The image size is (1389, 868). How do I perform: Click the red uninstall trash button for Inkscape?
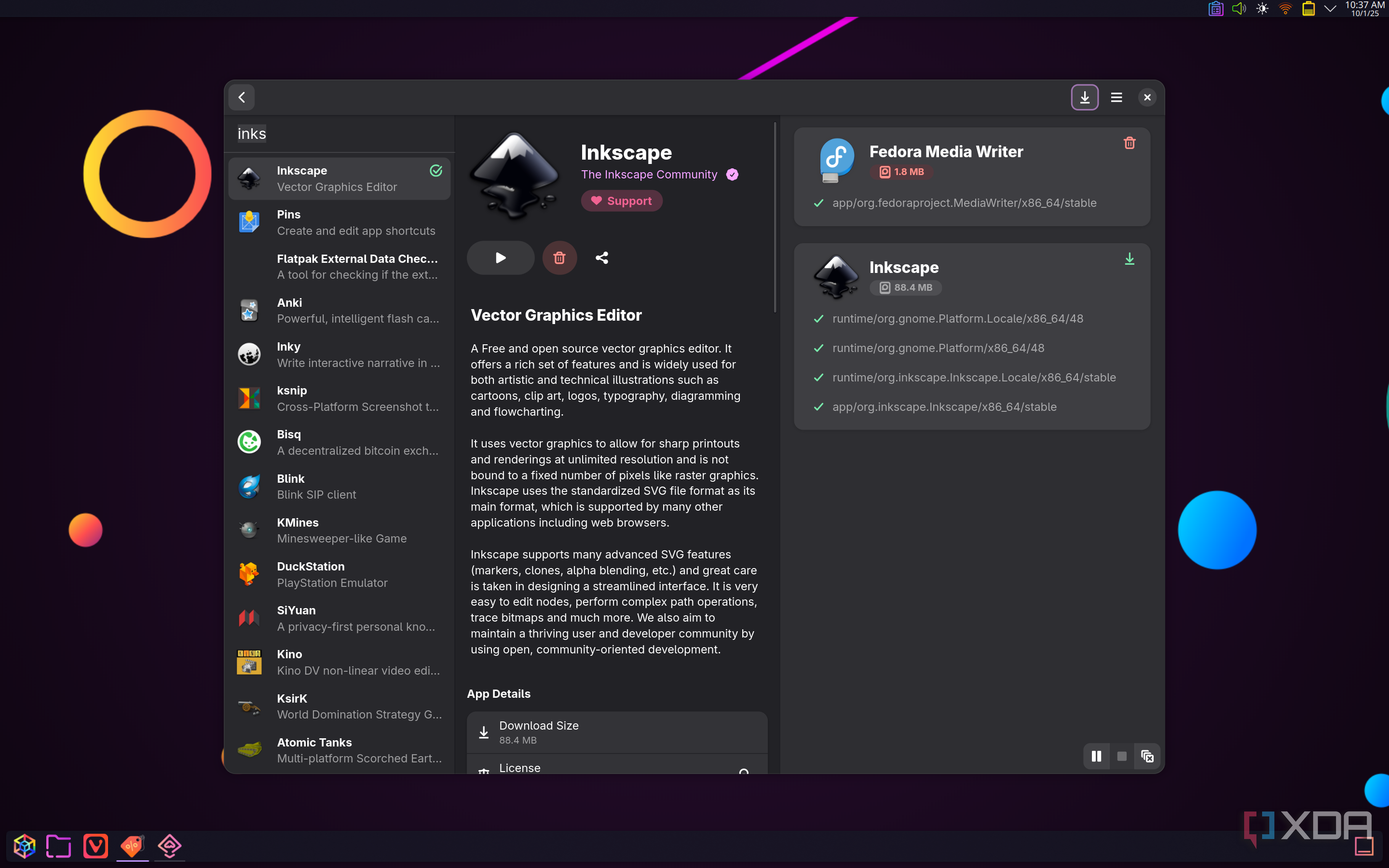559,258
